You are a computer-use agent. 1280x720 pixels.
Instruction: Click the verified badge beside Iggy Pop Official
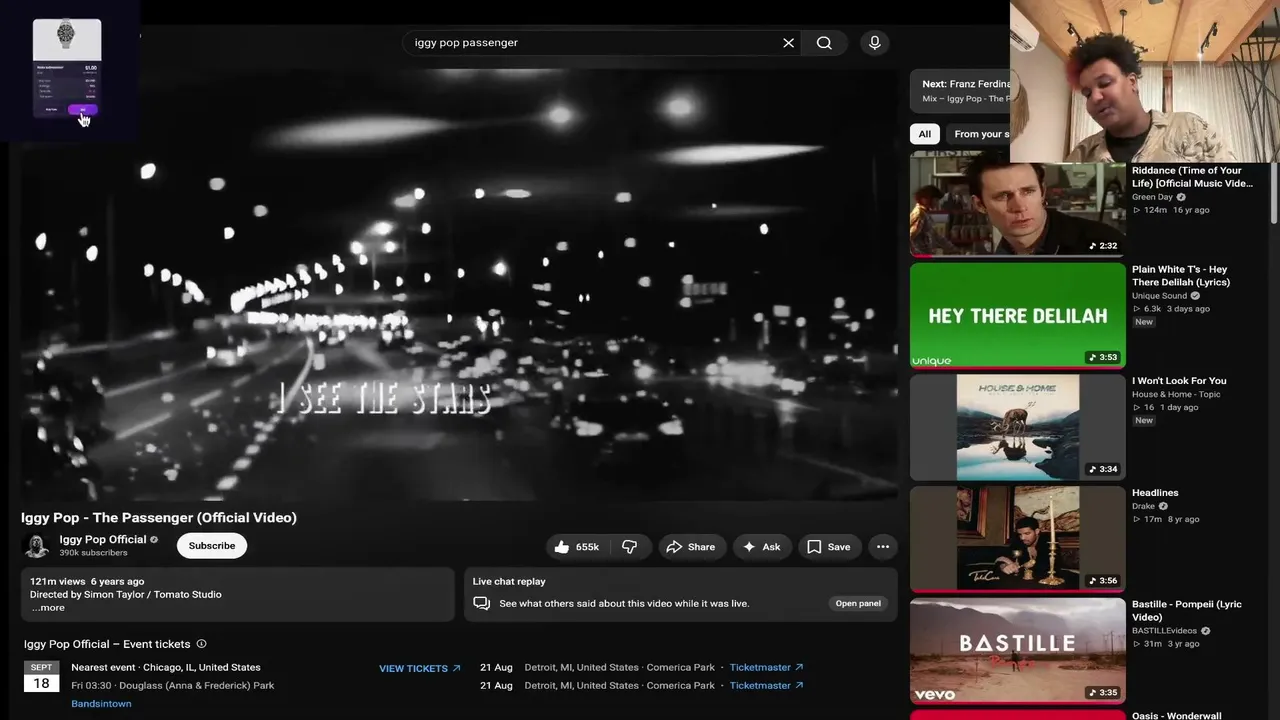click(154, 540)
